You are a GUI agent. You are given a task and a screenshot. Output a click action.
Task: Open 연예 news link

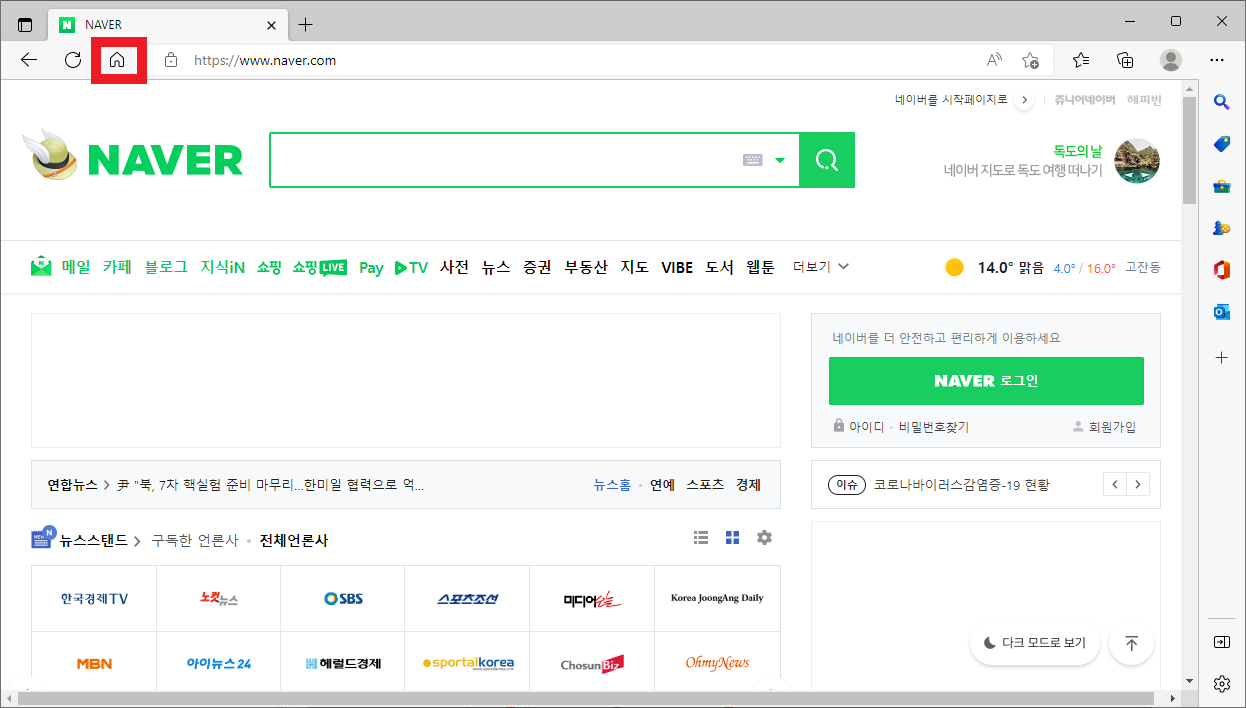tap(662, 485)
